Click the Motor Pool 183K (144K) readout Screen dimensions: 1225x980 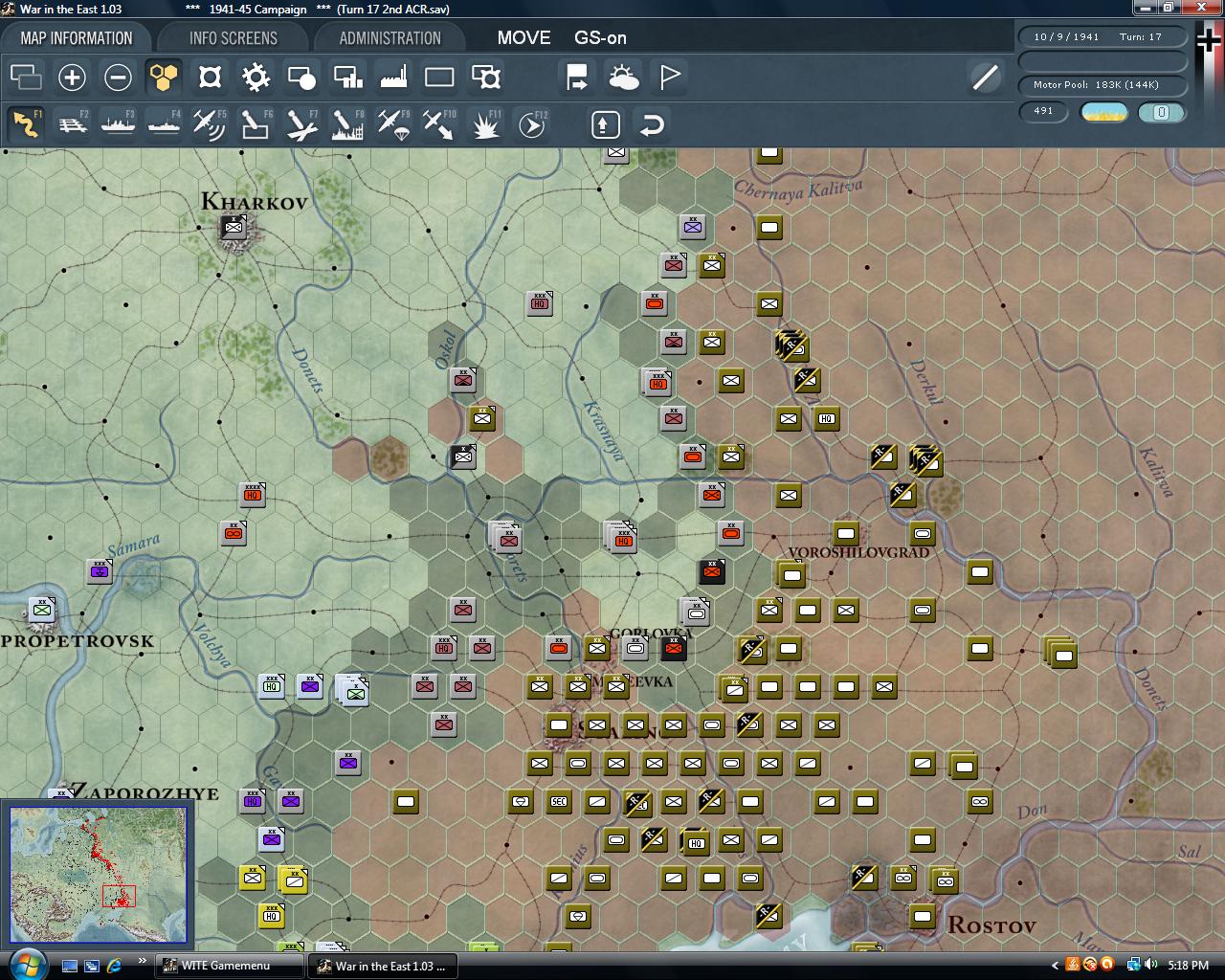[1102, 85]
